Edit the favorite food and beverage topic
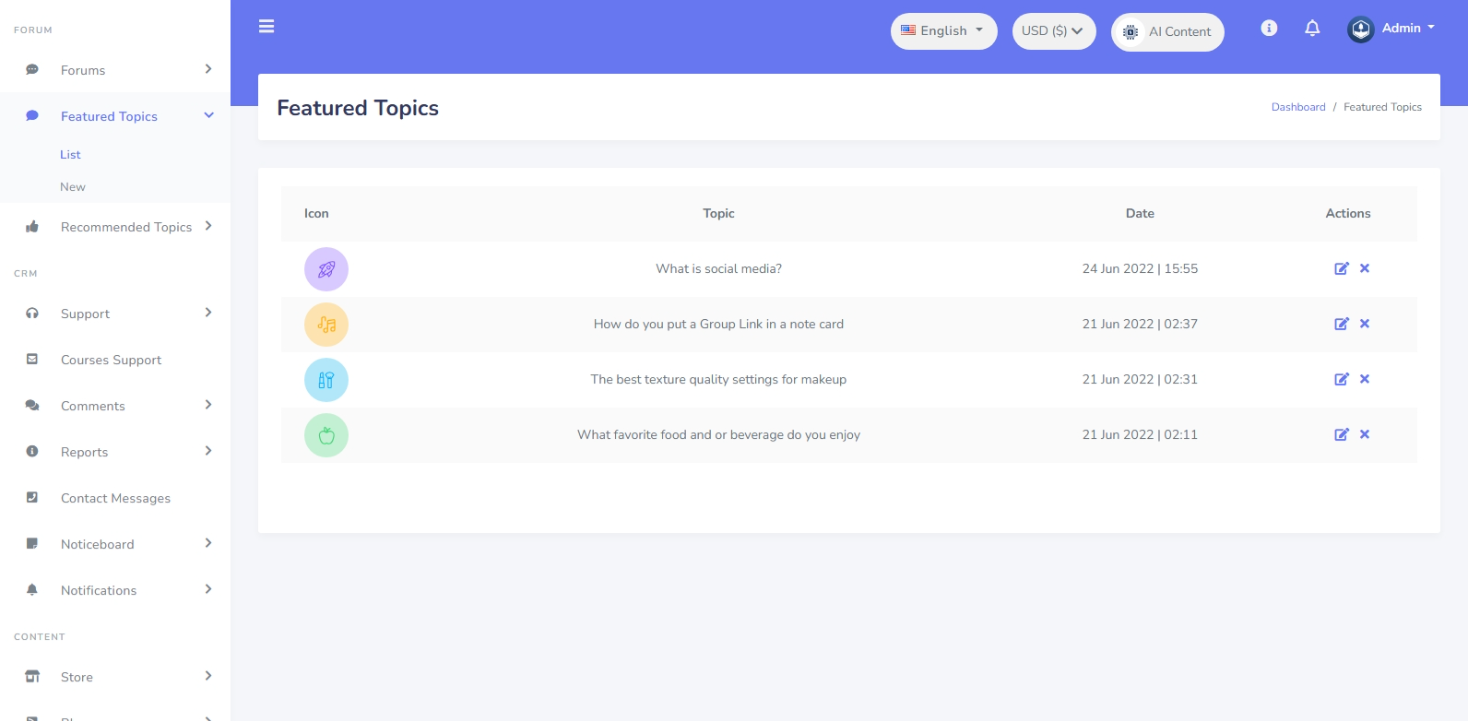This screenshot has height=721, width=1468. [1341, 434]
